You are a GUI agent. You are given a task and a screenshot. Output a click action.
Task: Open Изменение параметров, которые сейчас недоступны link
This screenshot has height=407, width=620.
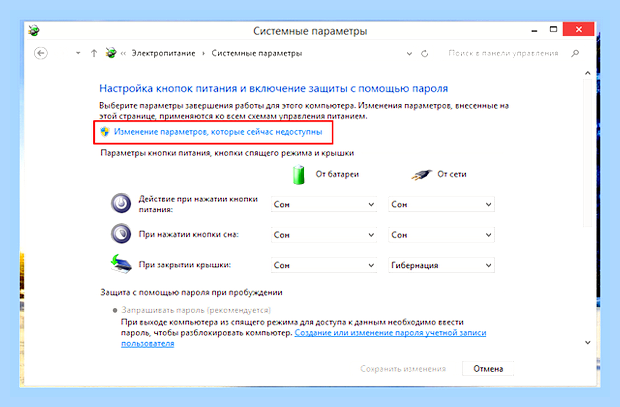pos(218,132)
